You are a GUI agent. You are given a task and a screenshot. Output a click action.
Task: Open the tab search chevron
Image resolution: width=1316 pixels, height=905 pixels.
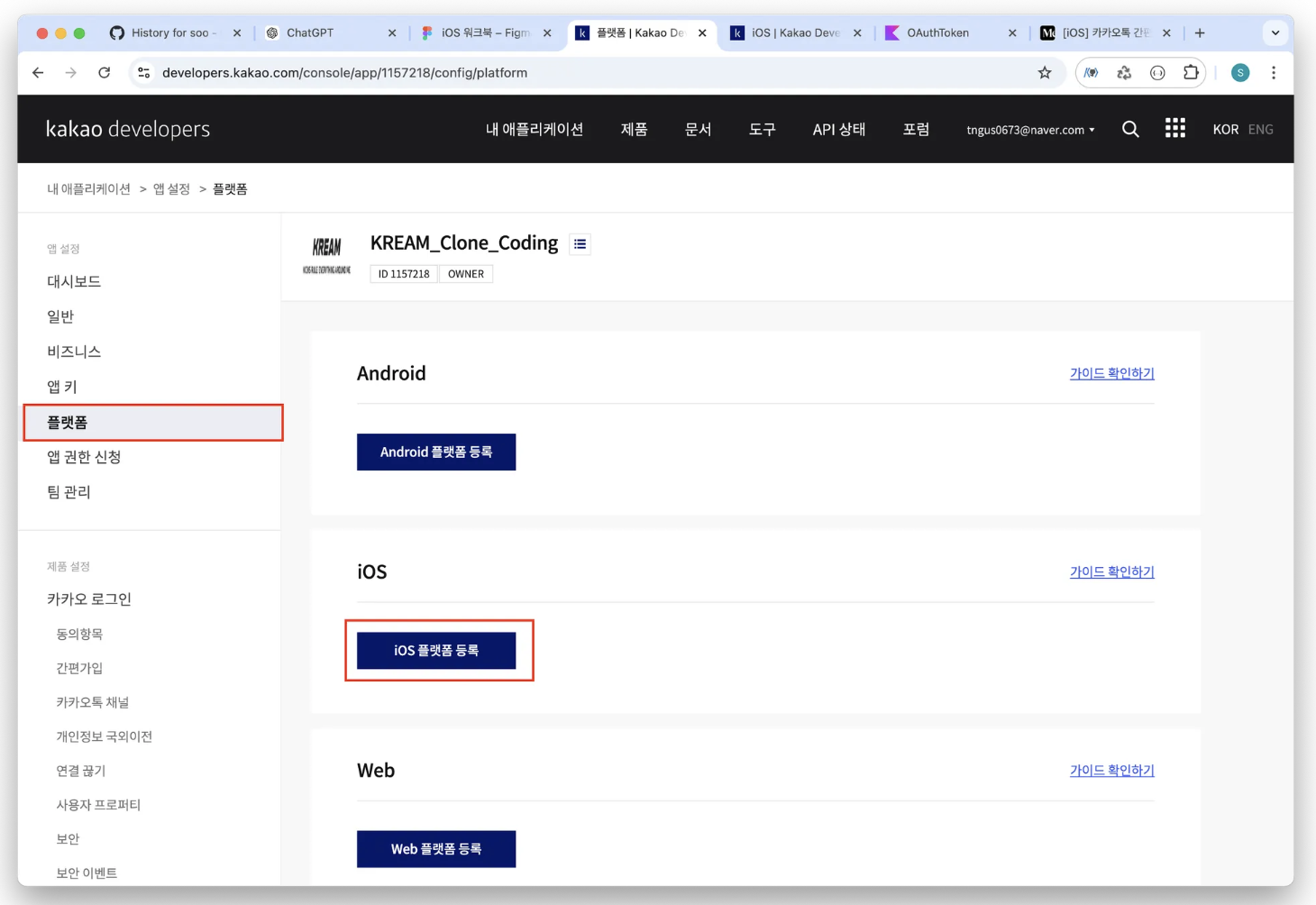click(1275, 32)
